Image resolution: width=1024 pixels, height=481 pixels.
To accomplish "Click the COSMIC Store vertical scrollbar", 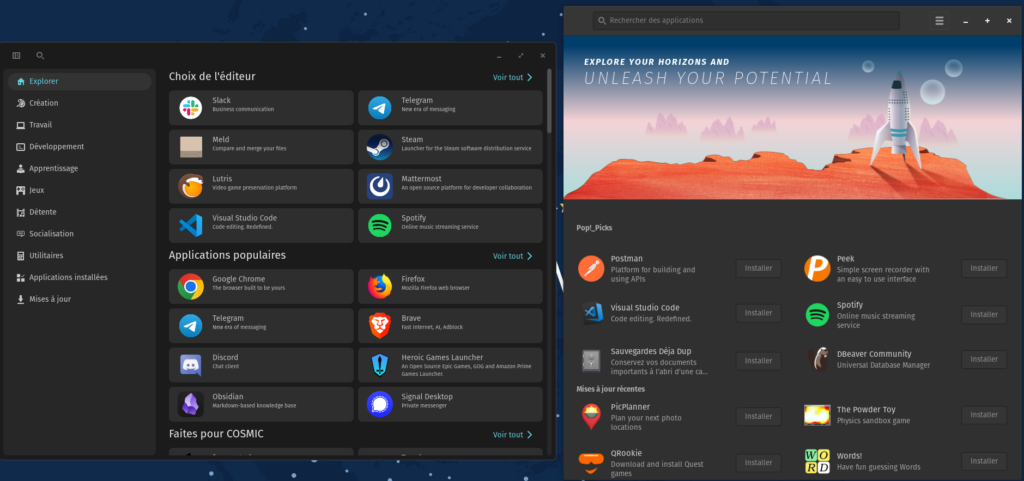I will click(x=549, y=101).
